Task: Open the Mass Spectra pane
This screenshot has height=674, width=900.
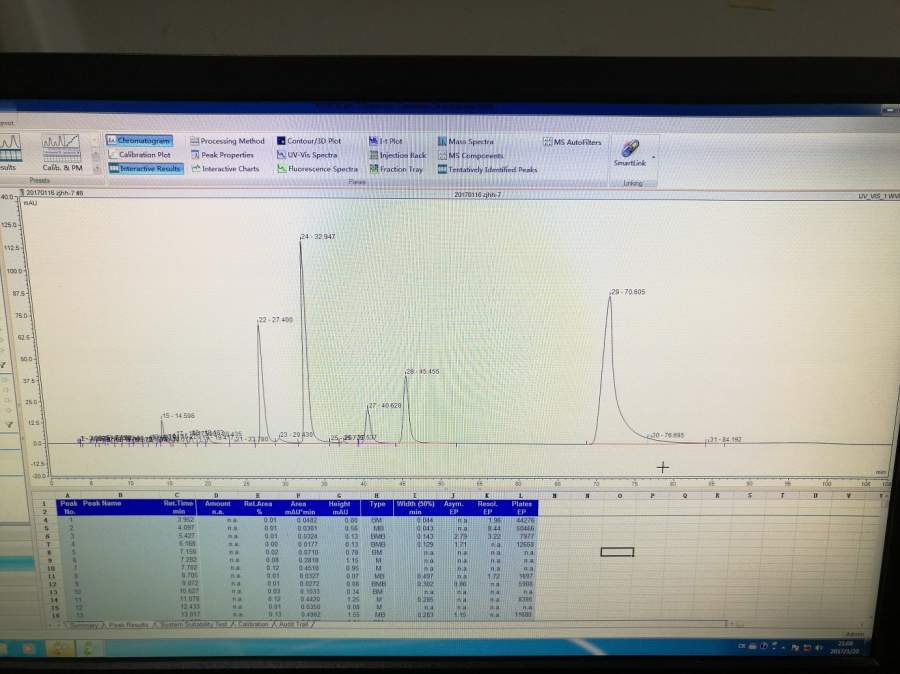Action: pos(465,141)
